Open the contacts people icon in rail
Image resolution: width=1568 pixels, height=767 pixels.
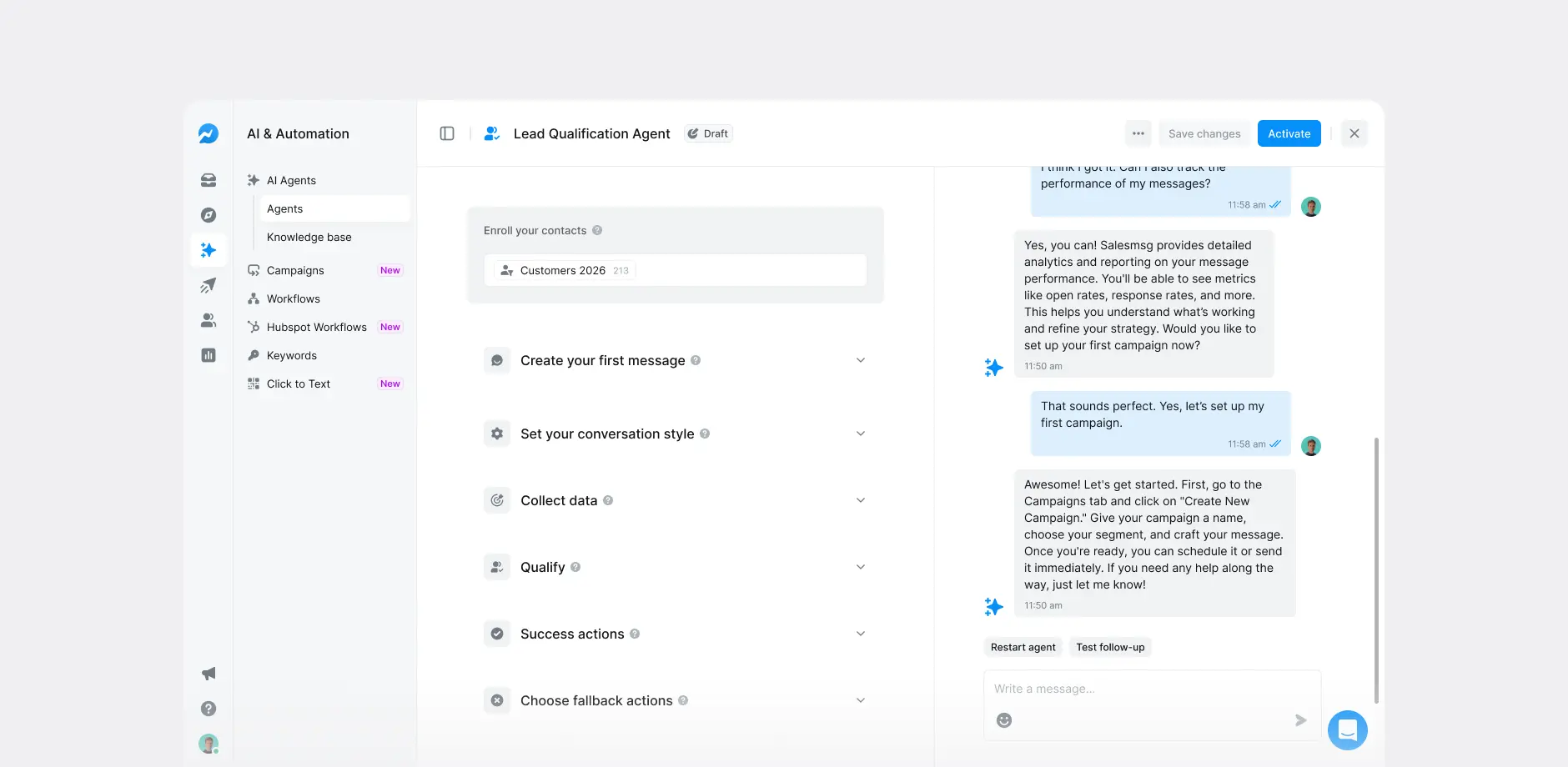click(x=209, y=320)
